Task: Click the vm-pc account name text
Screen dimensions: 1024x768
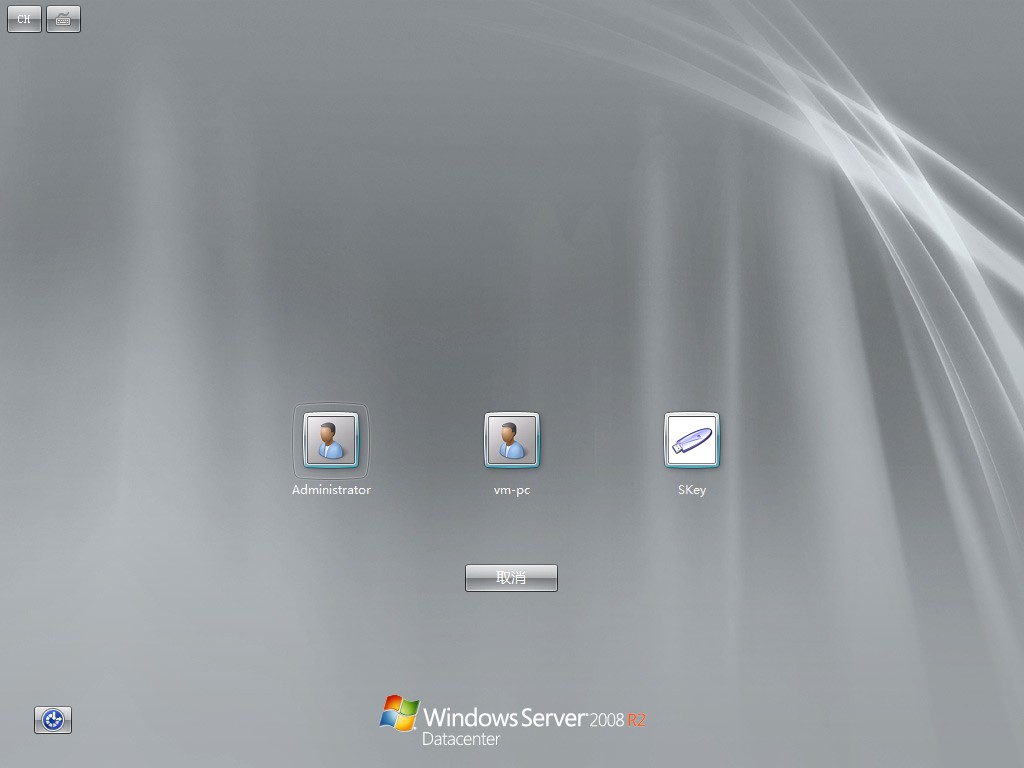Action: pyautogui.click(x=511, y=490)
